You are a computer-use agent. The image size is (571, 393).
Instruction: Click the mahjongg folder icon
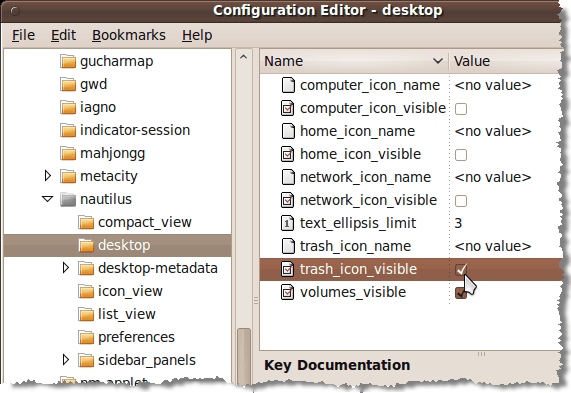pos(68,153)
